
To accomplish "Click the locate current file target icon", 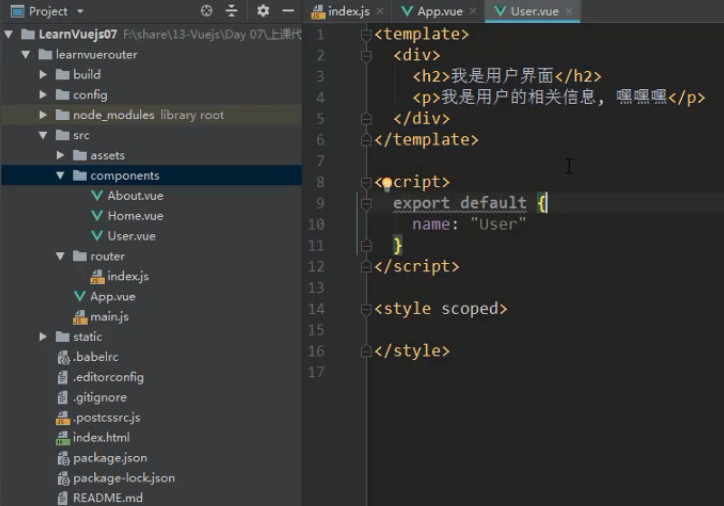I will point(206,11).
